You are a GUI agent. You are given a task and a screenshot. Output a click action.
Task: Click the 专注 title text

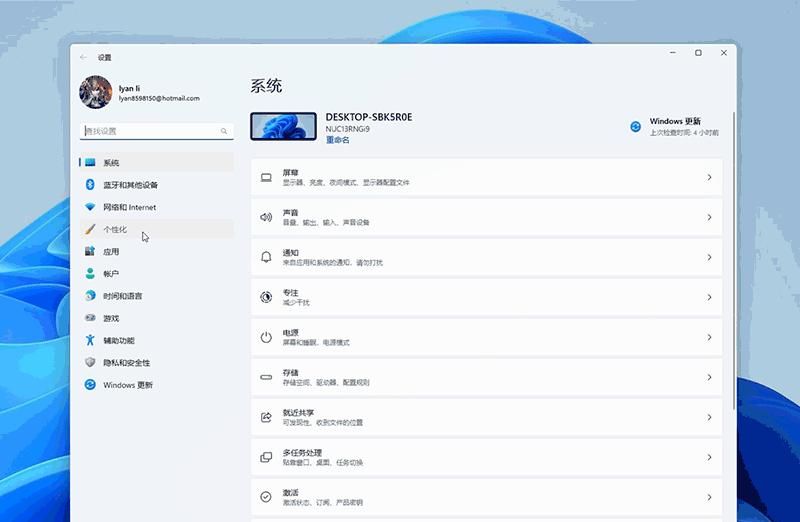click(291, 292)
